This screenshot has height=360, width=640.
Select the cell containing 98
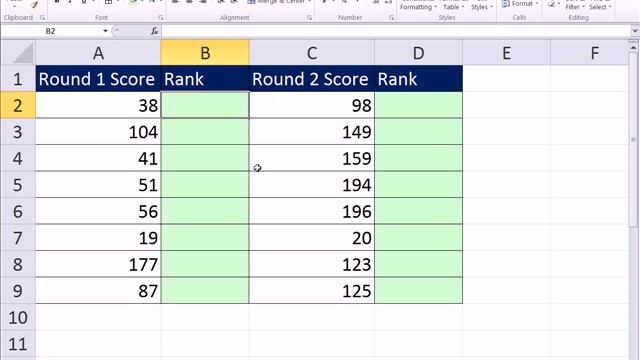312,105
